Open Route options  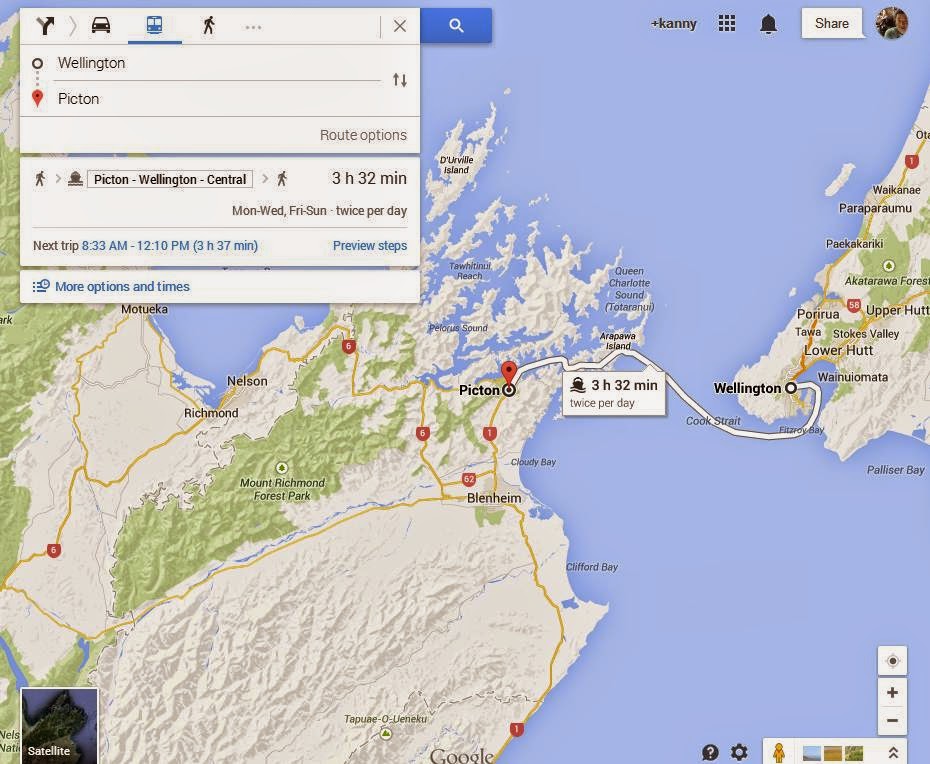point(363,135)
